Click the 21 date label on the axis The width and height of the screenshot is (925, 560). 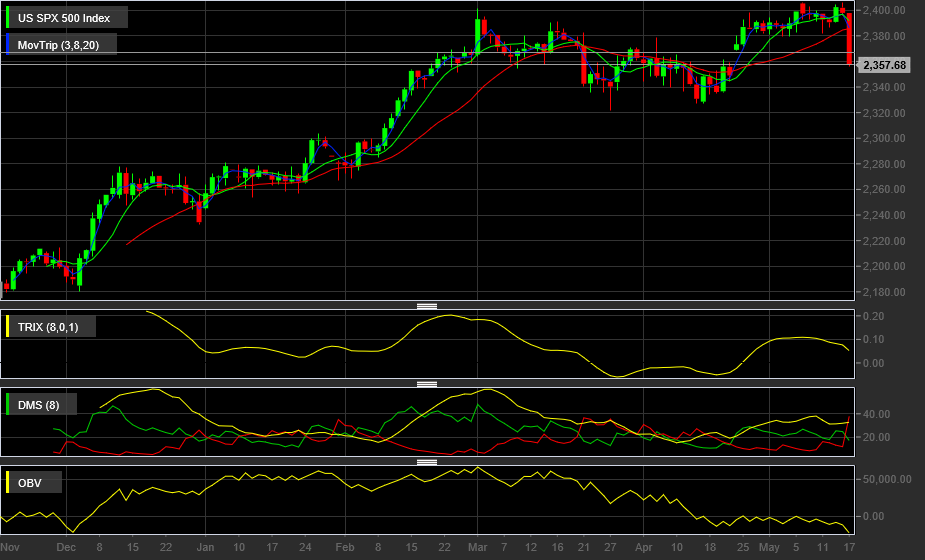click(583, 547)
